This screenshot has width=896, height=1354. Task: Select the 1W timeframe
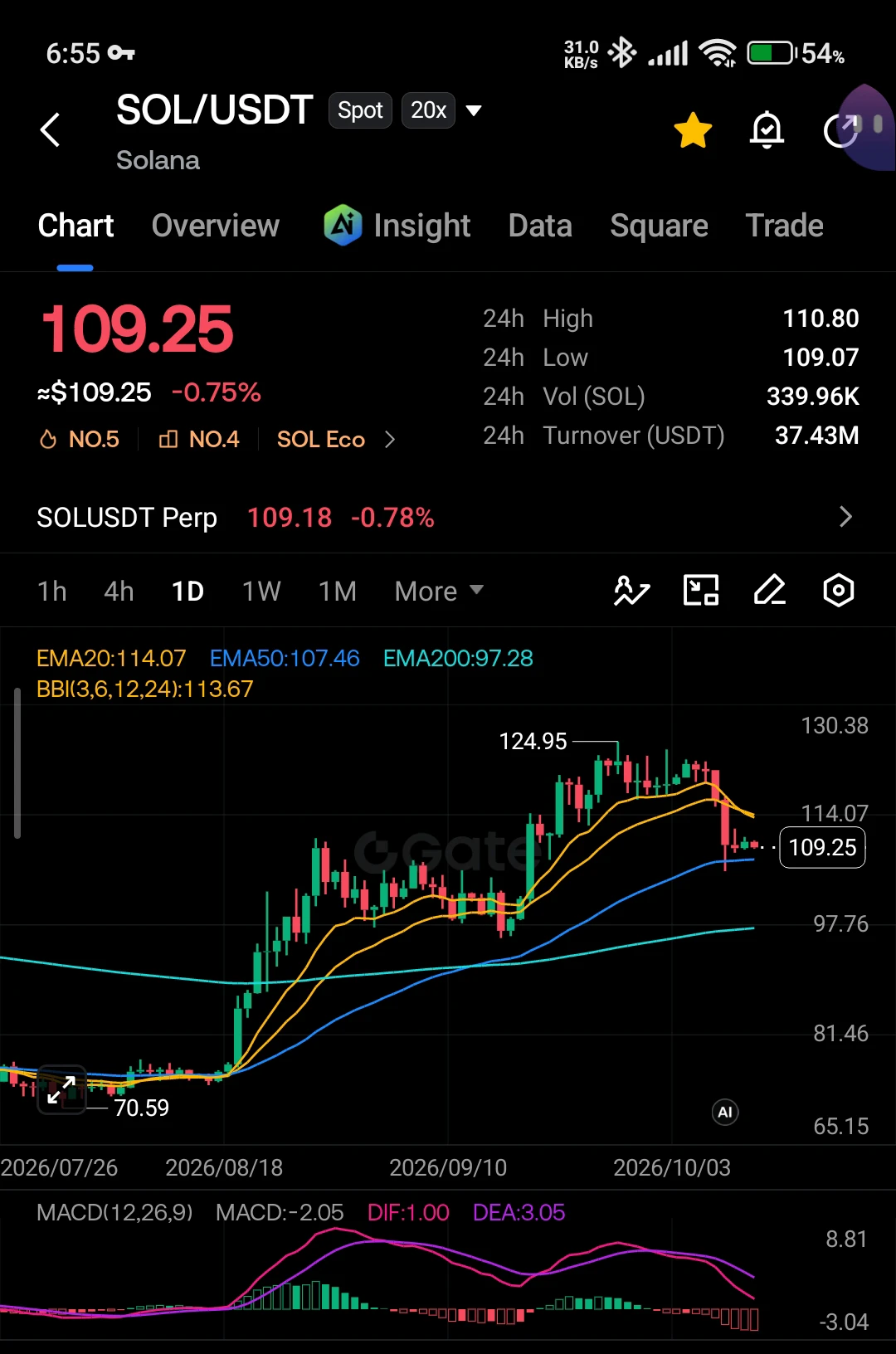261,591
